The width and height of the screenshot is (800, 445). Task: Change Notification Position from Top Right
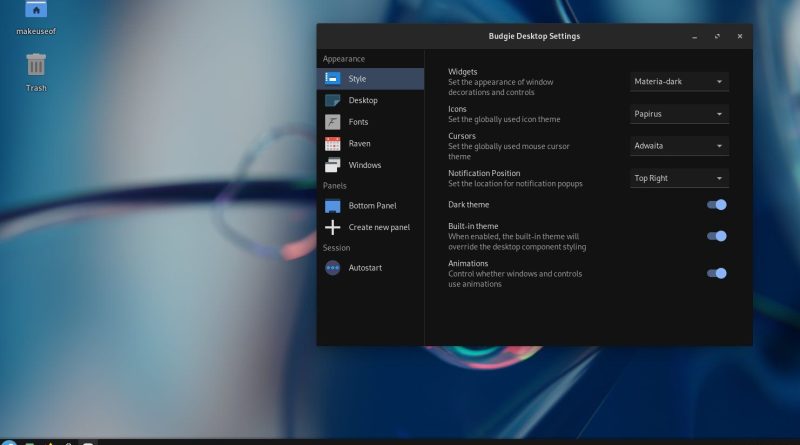tap(679, 178)
